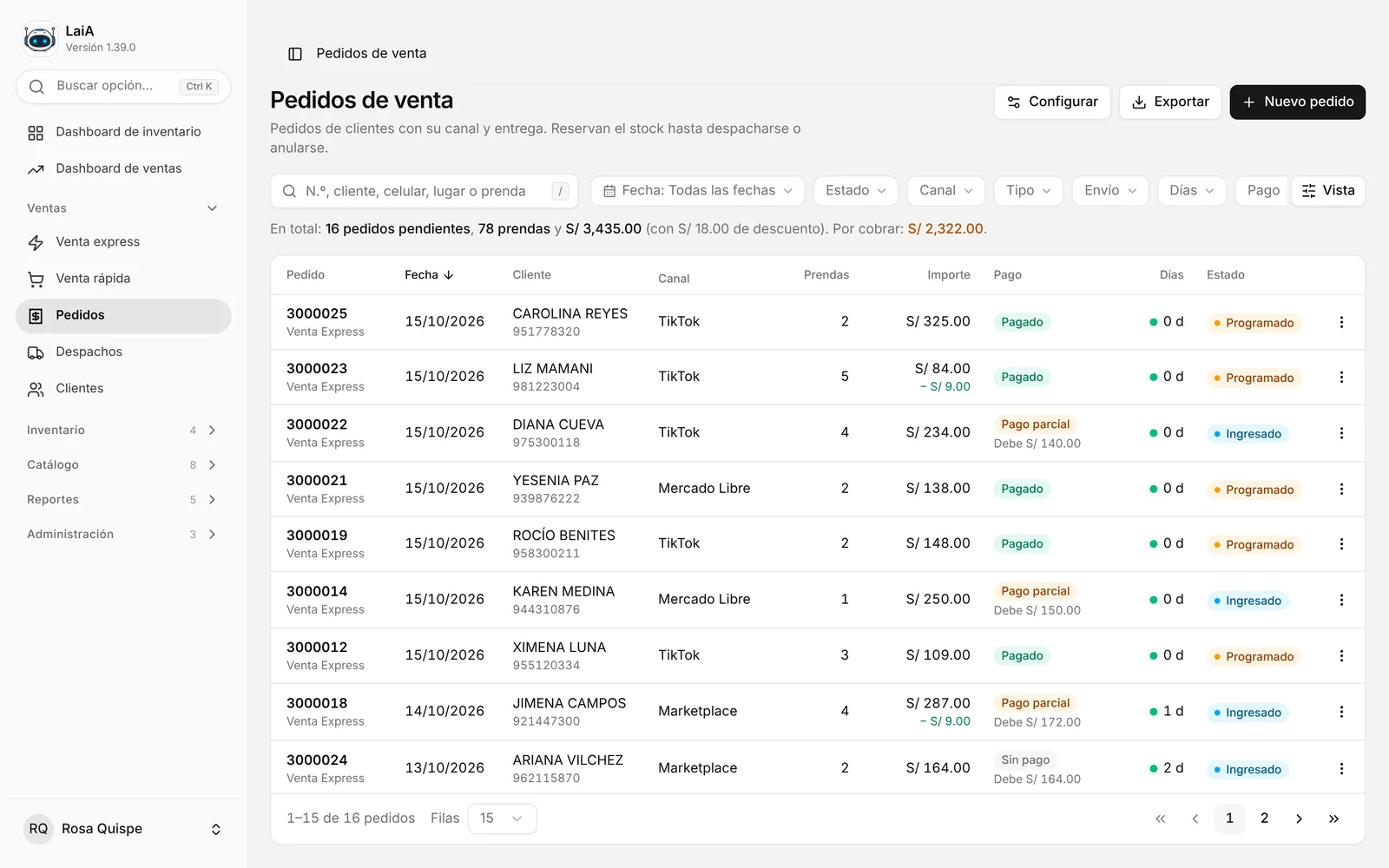Open the Despachos section
Screen dimensions: 1389x868
pos(123,352)
